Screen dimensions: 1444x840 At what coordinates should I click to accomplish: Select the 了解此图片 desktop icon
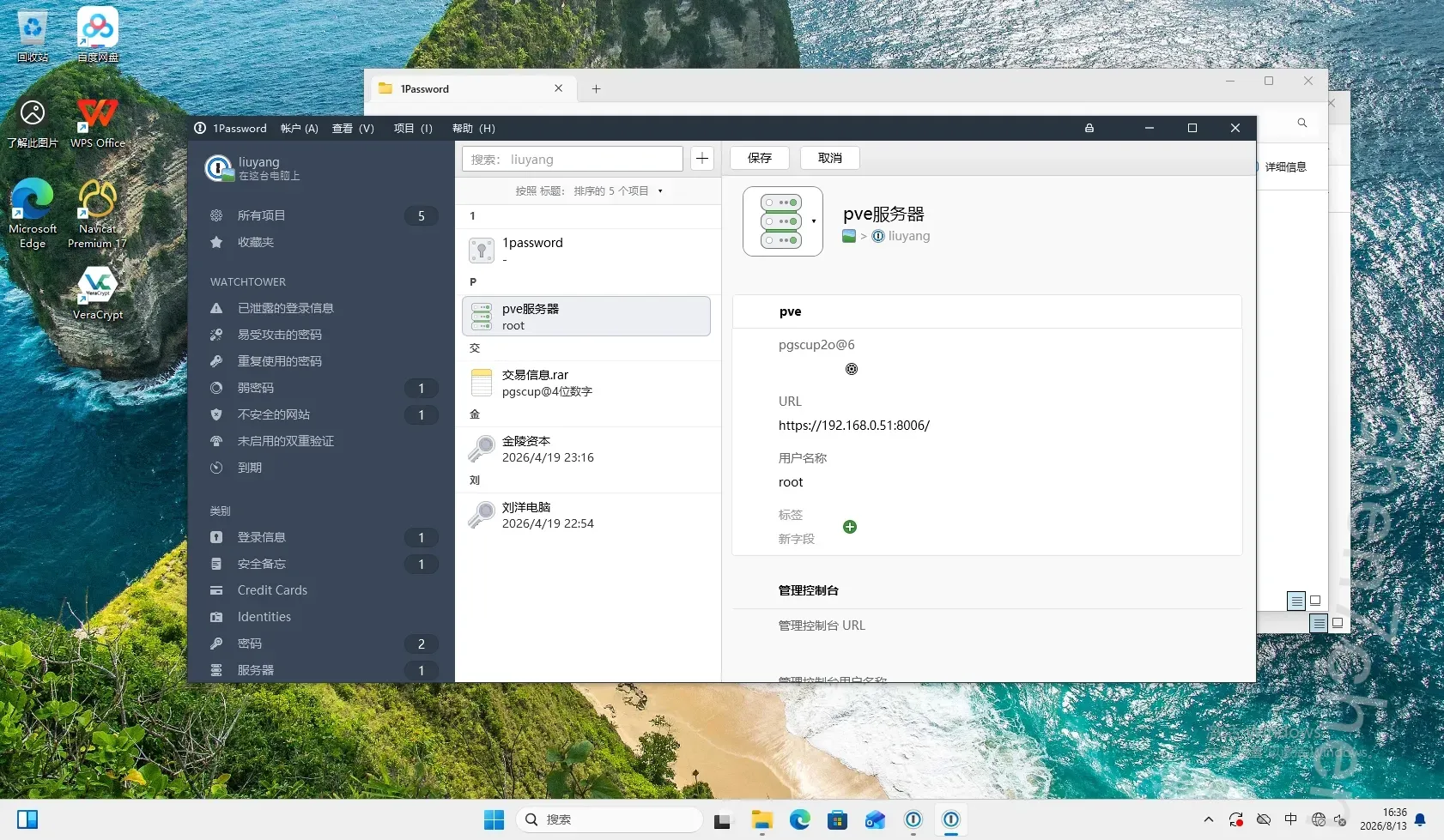(33, 123)
